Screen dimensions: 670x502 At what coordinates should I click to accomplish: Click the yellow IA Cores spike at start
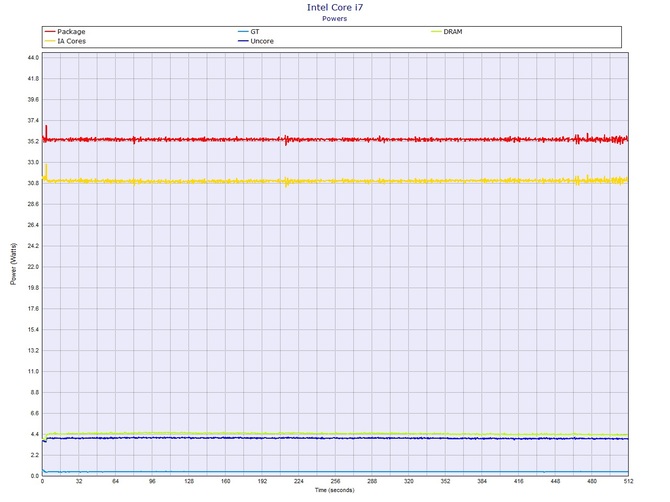click(46, 172)
